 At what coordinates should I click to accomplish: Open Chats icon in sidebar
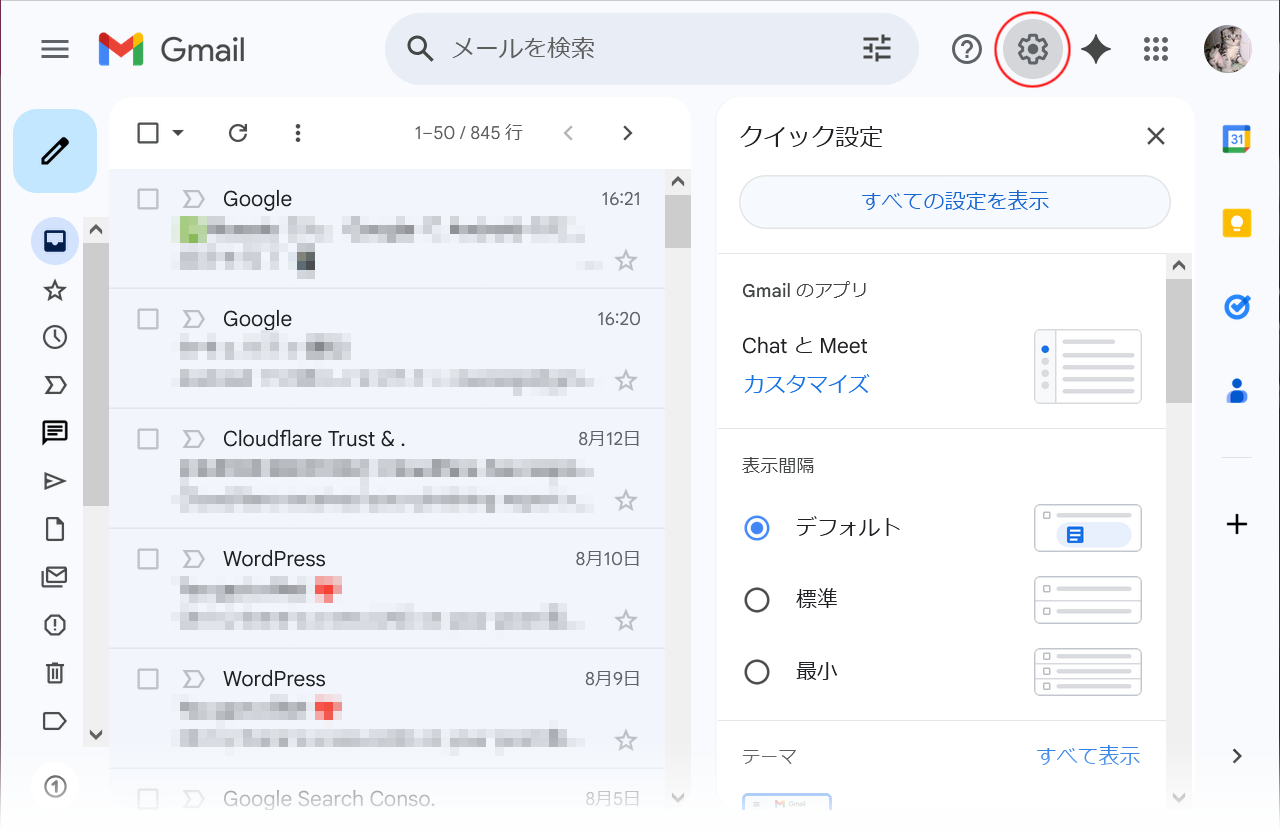55,433
